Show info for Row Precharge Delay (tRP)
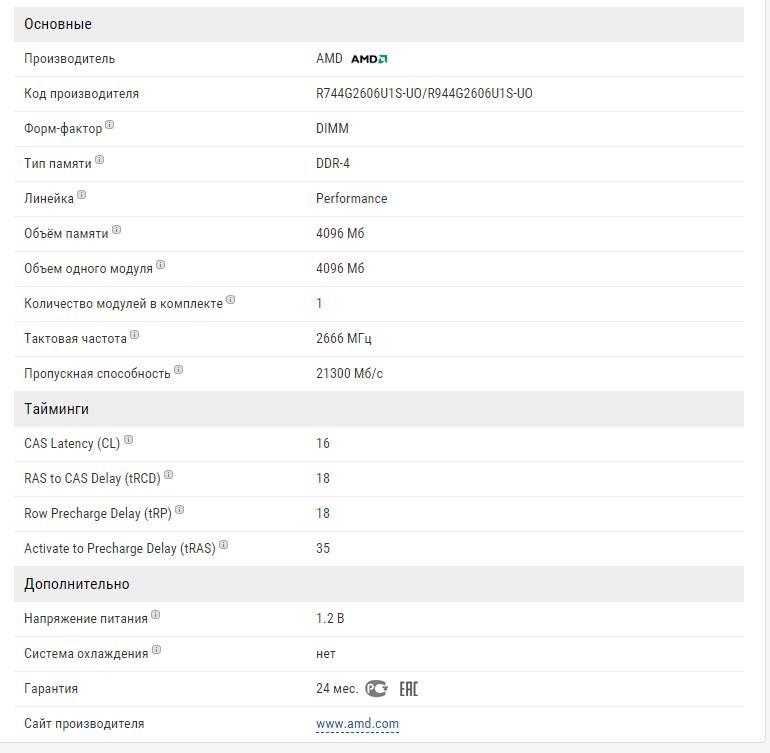Screen dimensions: 770x753 179,510
